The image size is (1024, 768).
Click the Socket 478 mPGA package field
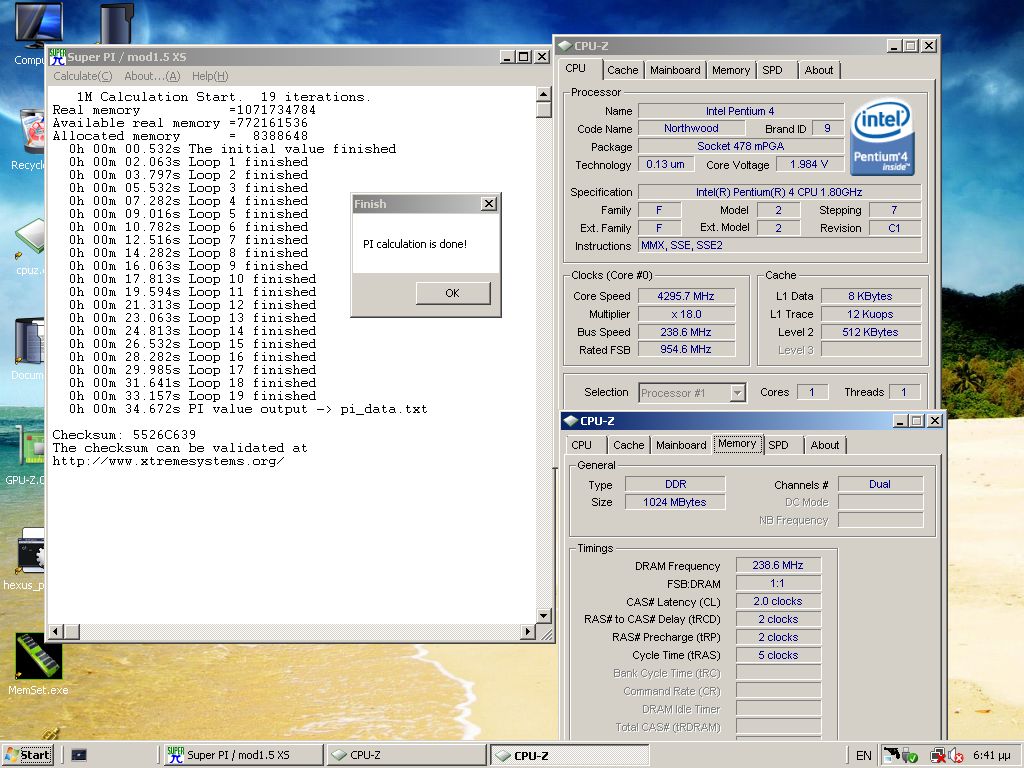tap(741, 146)
